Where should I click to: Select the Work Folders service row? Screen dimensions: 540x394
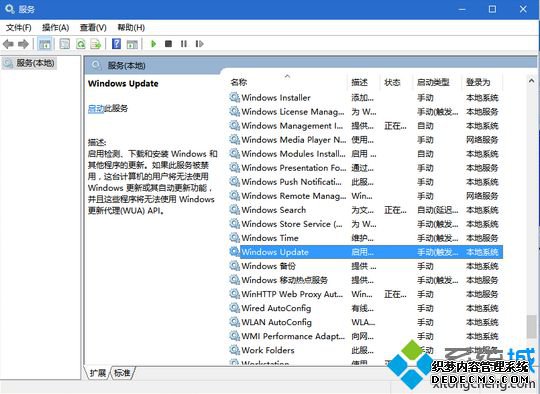point(366,350)
